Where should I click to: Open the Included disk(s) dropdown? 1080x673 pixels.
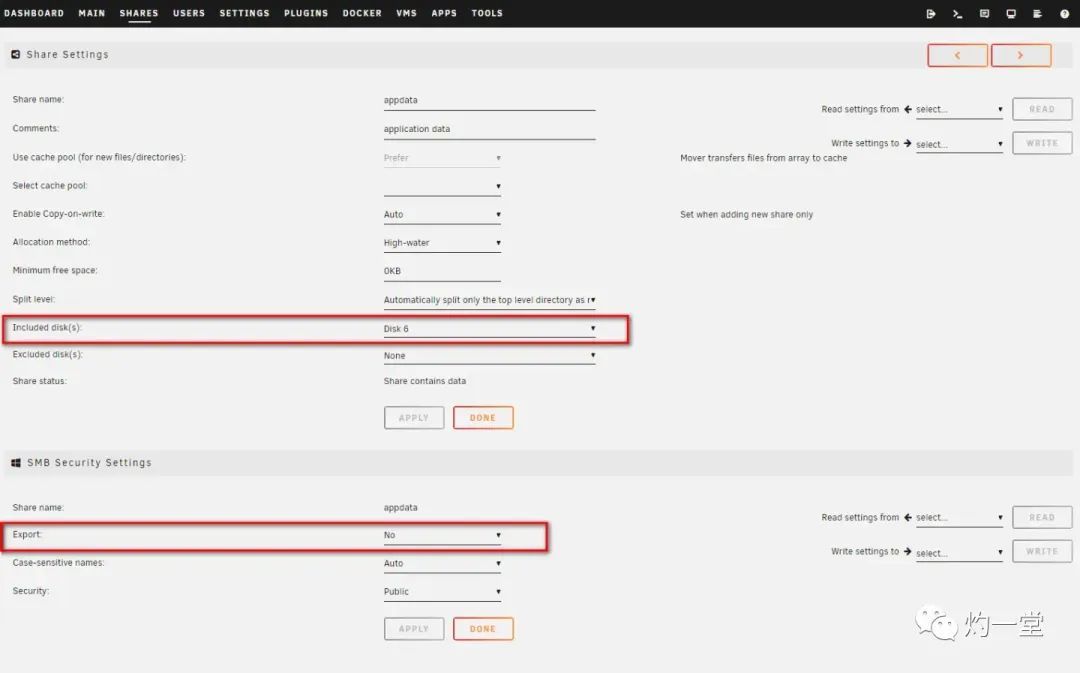(x=489, y=329)
